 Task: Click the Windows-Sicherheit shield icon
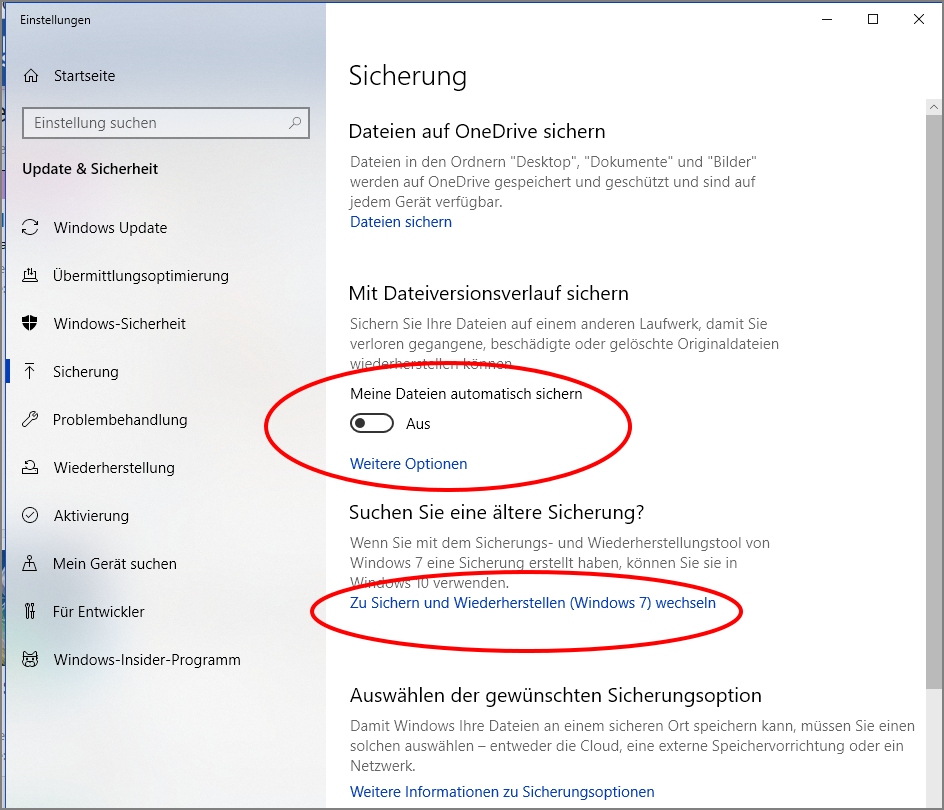30,323
